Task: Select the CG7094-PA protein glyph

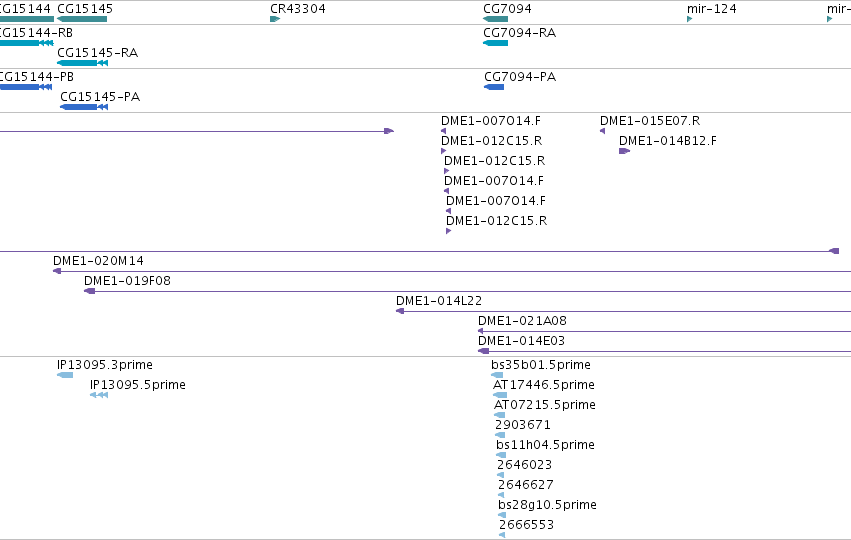Action: (494, 87)
